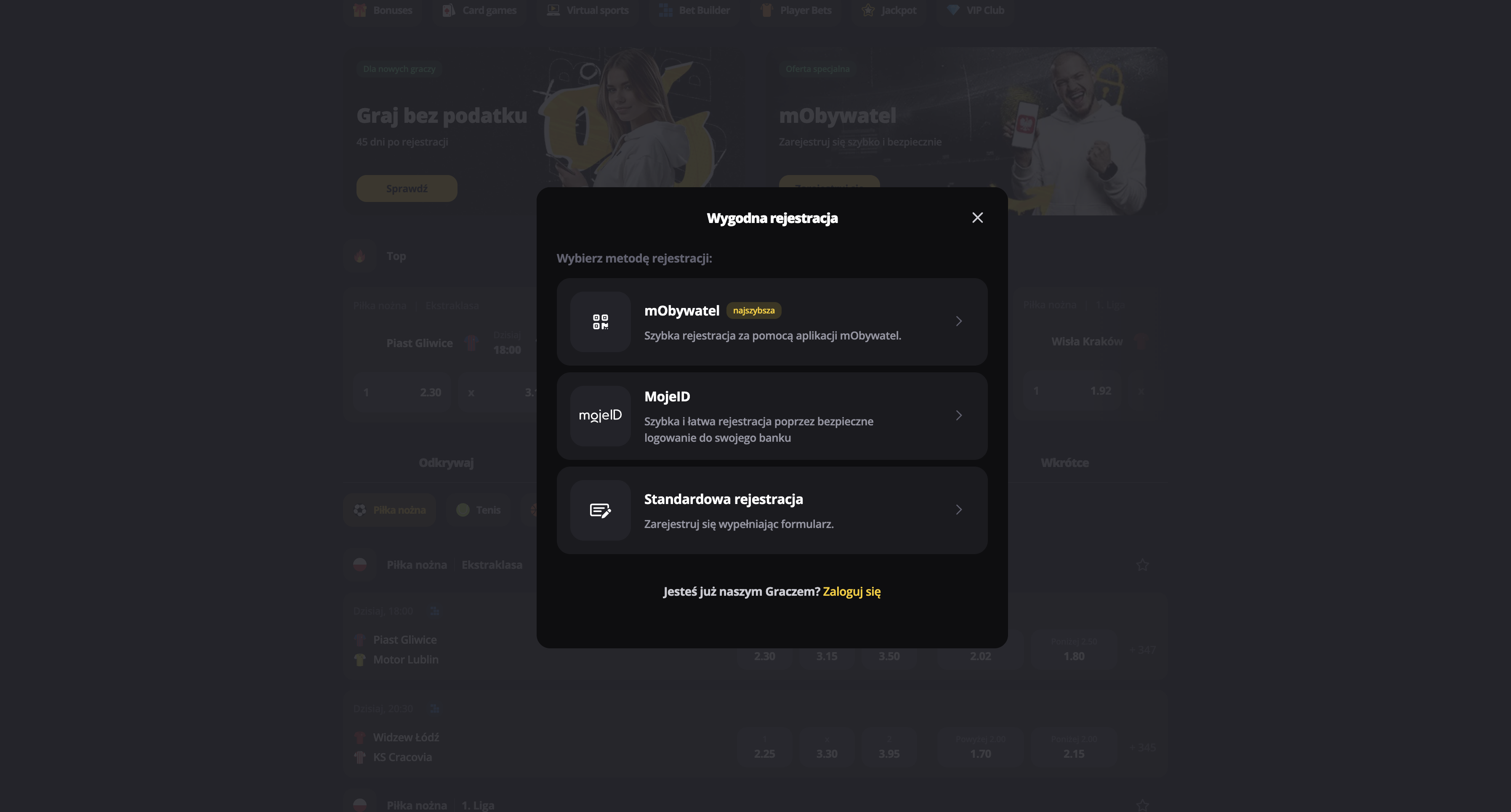1511x812 pixels.
Task: Click the Top flame icon
Action: tap(359, 256)
